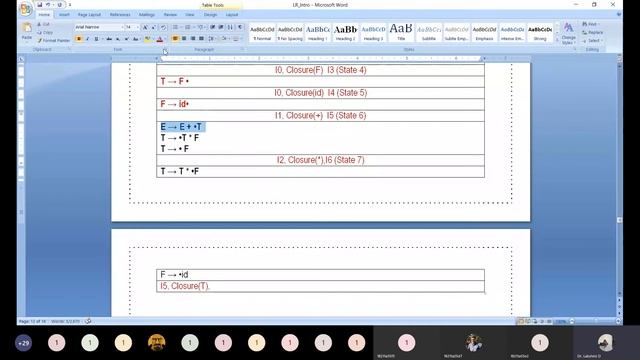Click the Multilevel list icon
Viewport: 640px width, 360px height.
pyautogui.click(x=201, y=27)
